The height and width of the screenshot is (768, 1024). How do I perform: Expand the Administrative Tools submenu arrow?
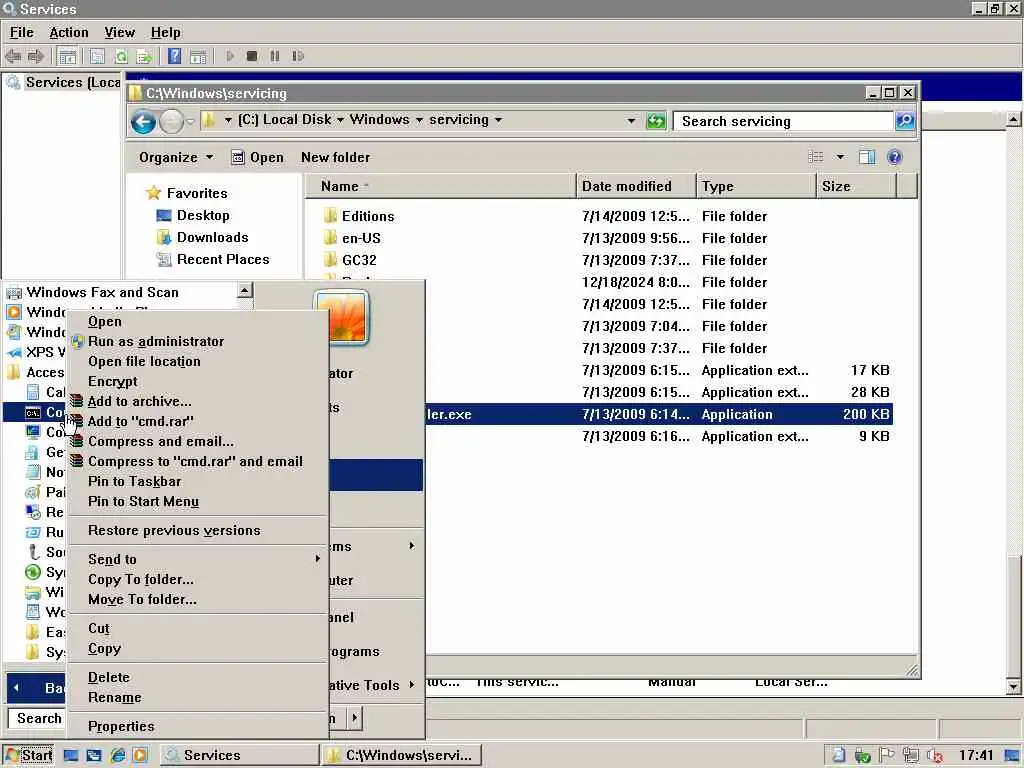tap(411, 684)
